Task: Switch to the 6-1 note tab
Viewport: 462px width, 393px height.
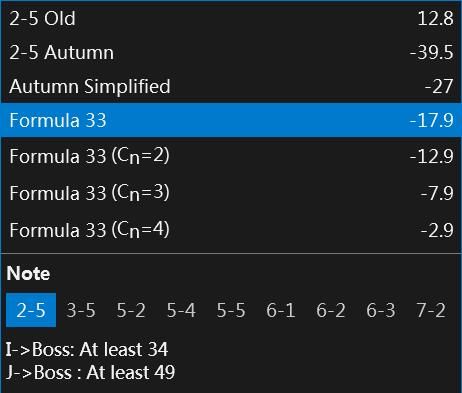Action: (x=281, y=310)
